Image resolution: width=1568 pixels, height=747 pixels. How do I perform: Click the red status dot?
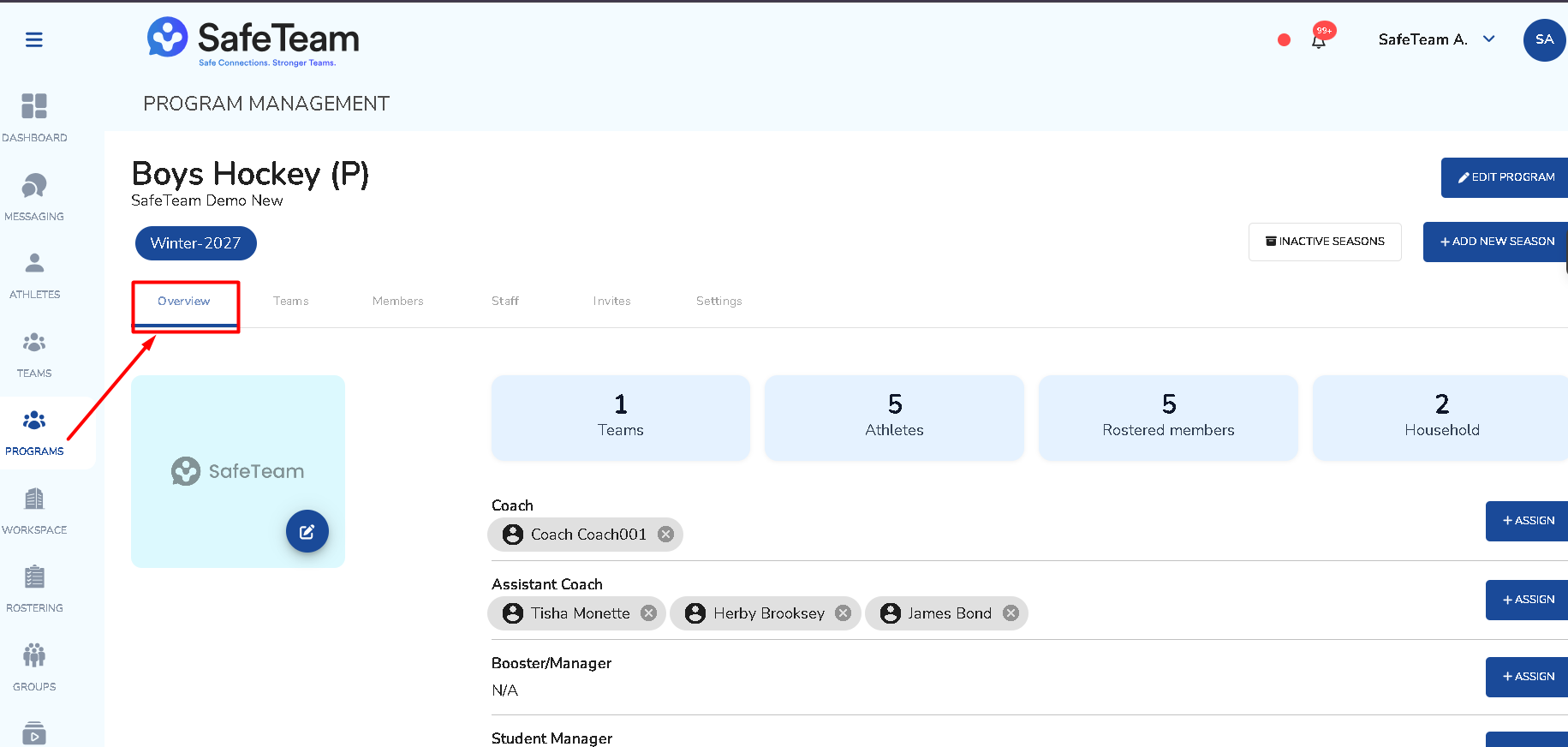tap(1284, 39)
